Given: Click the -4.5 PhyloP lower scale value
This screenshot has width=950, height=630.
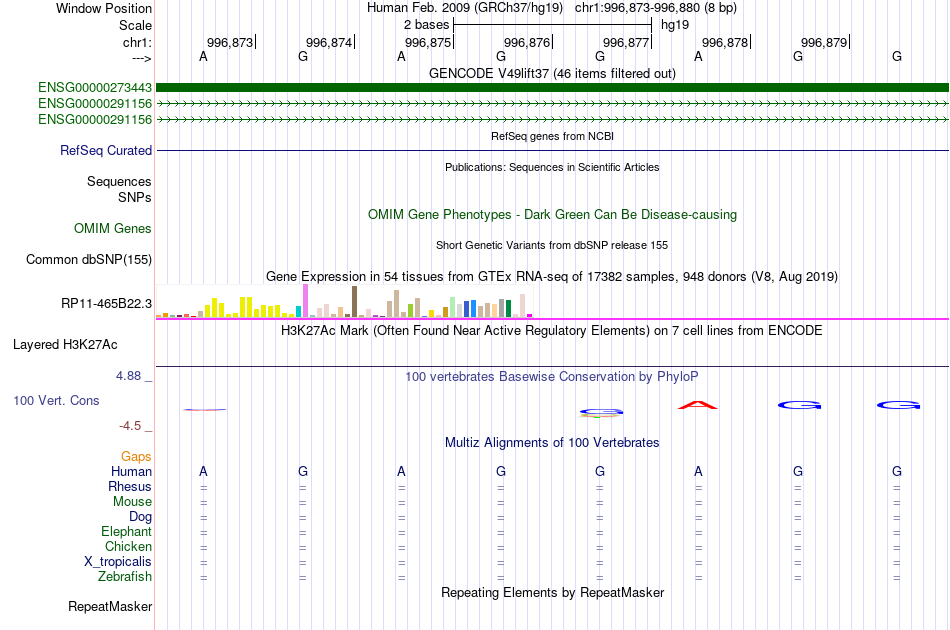Looking at the screenshot, I should [130, 426].
